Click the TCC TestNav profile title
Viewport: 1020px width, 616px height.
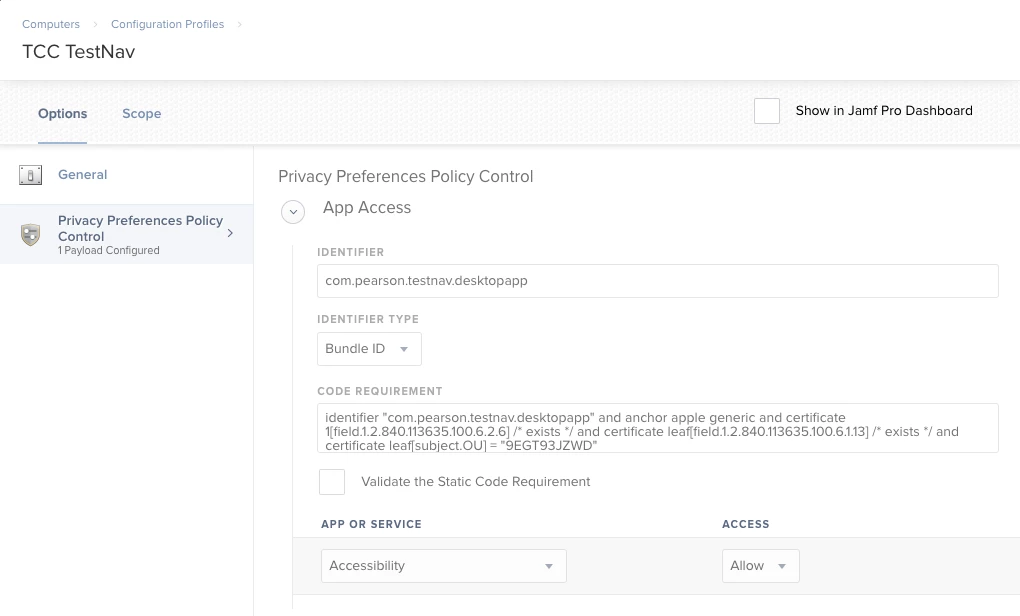(x=79, y=52)
